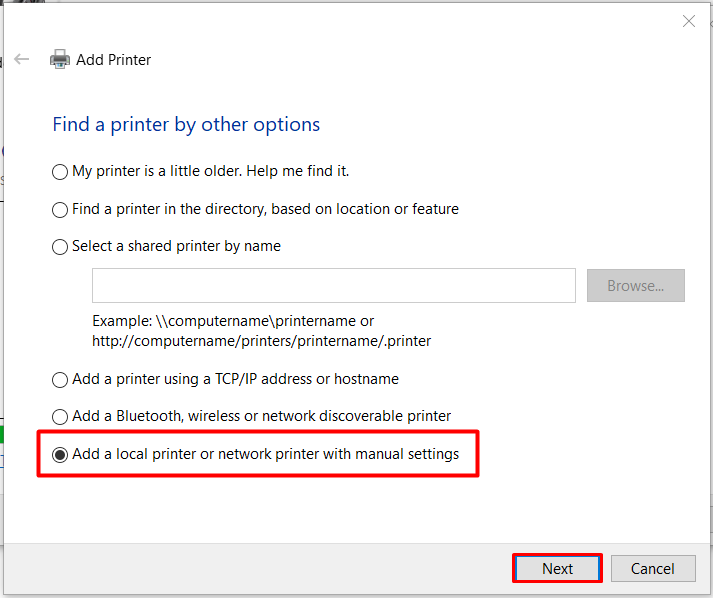Click the http://computername/printers example line
The height and width of the screenshot is (598, 713).
pos(261,341)
